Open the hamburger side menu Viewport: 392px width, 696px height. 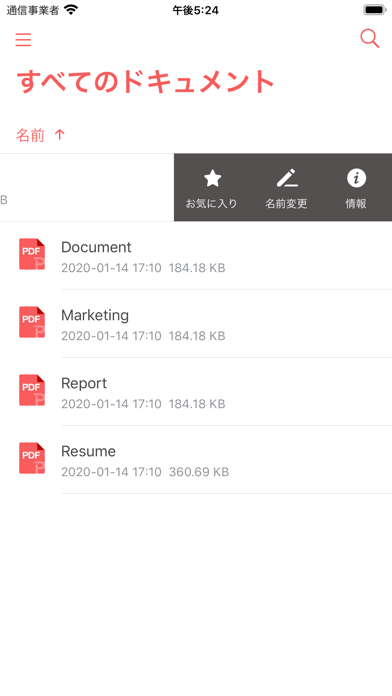click(x=23, y=39)
